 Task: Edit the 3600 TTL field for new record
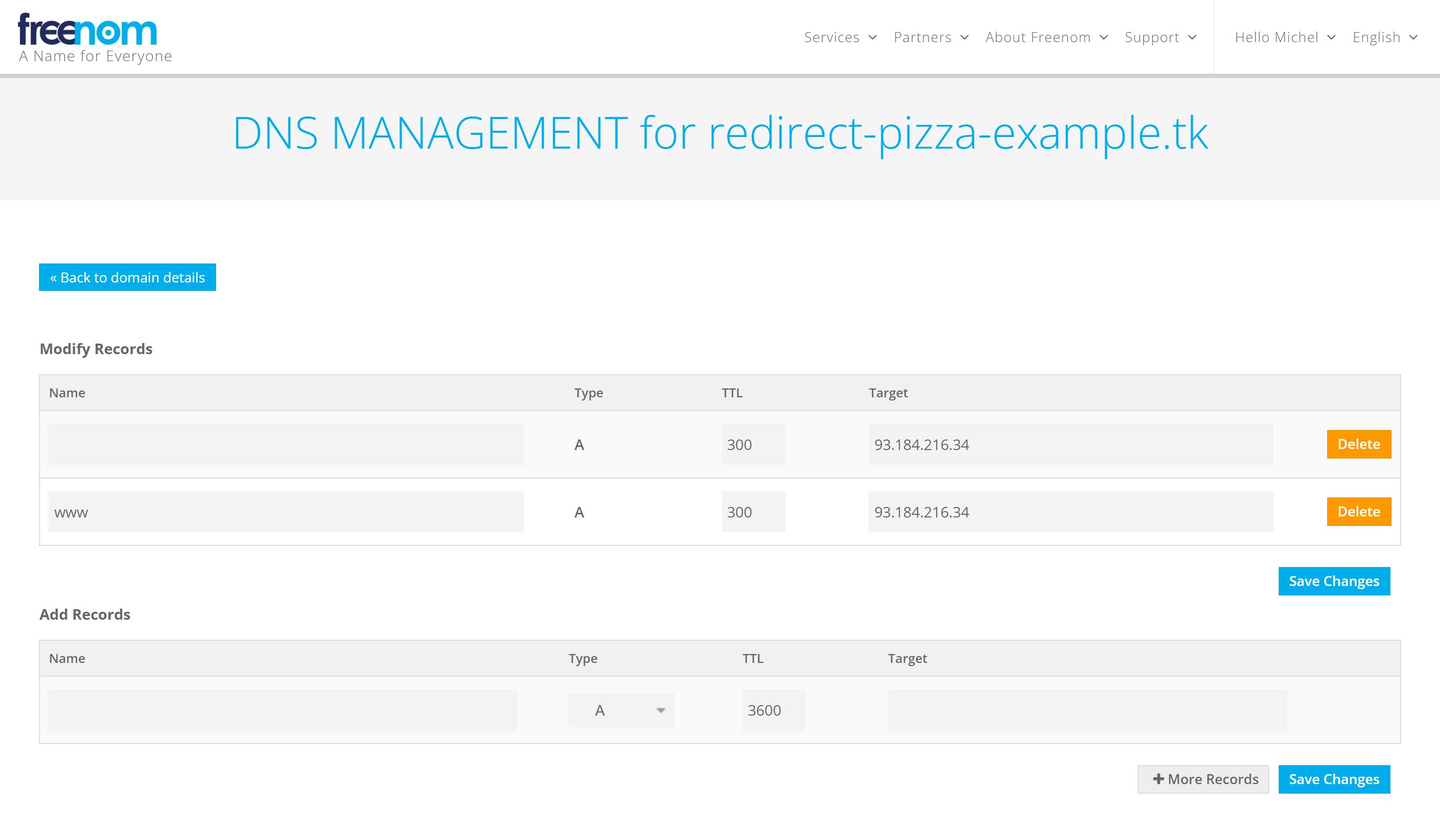tap(773, 710)
